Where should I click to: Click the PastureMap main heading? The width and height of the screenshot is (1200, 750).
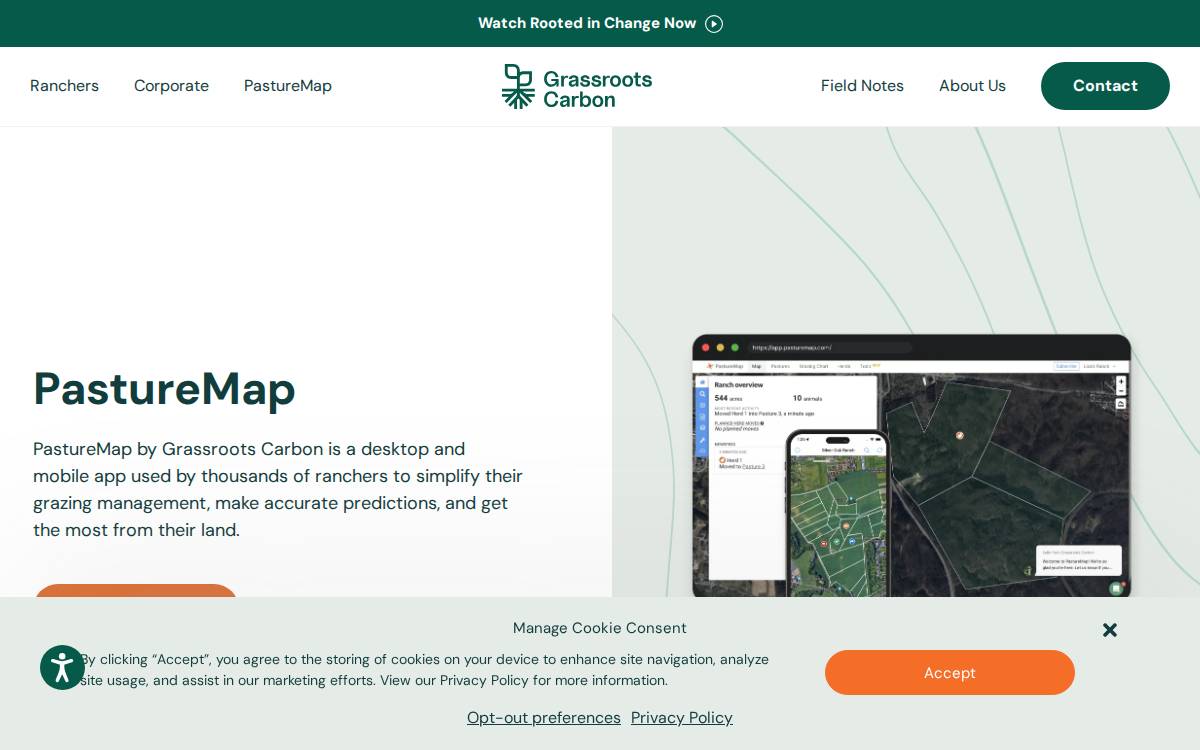(164, 389)
